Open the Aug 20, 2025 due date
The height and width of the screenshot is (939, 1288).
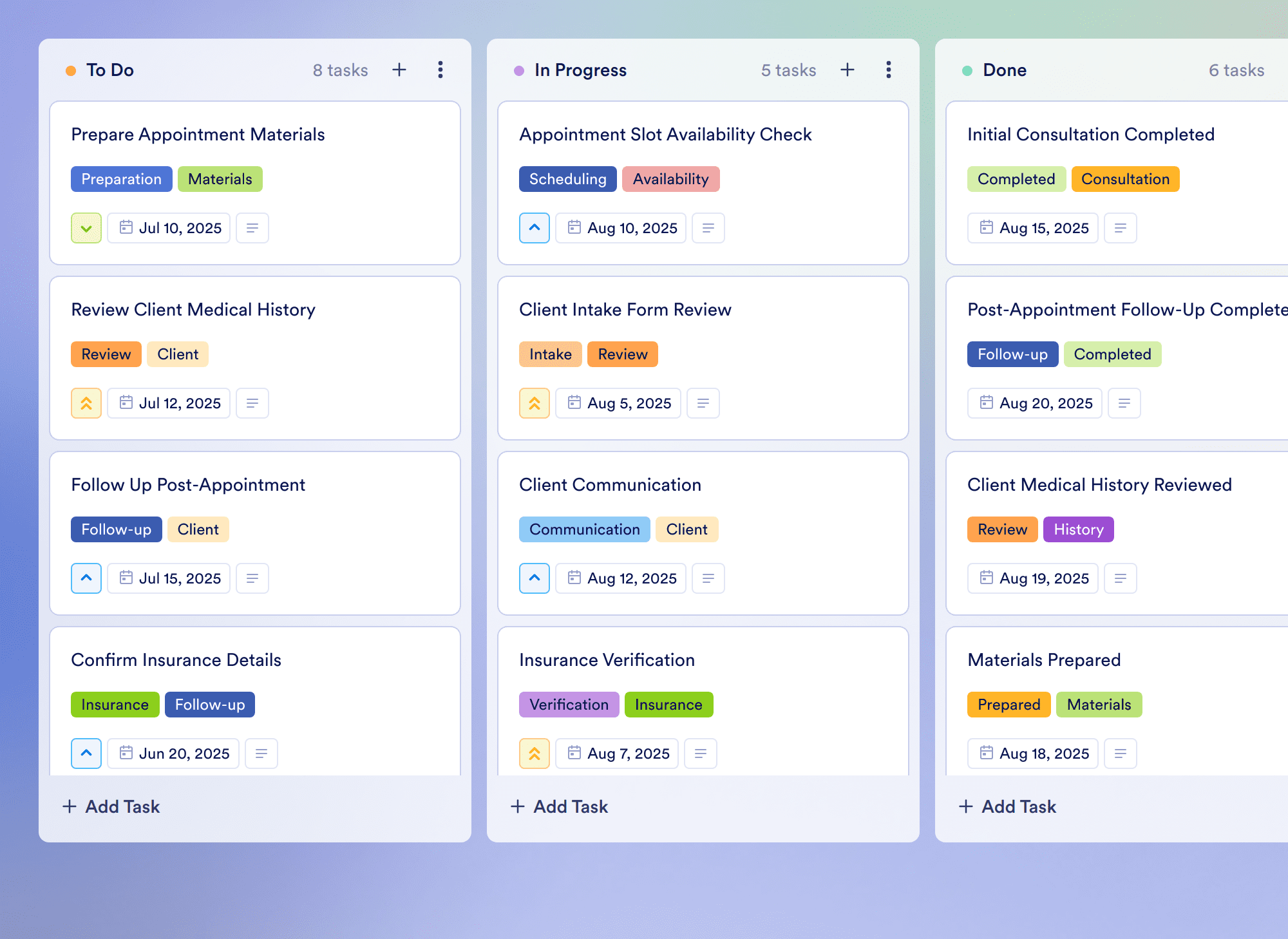click(x=1035, y=403)
